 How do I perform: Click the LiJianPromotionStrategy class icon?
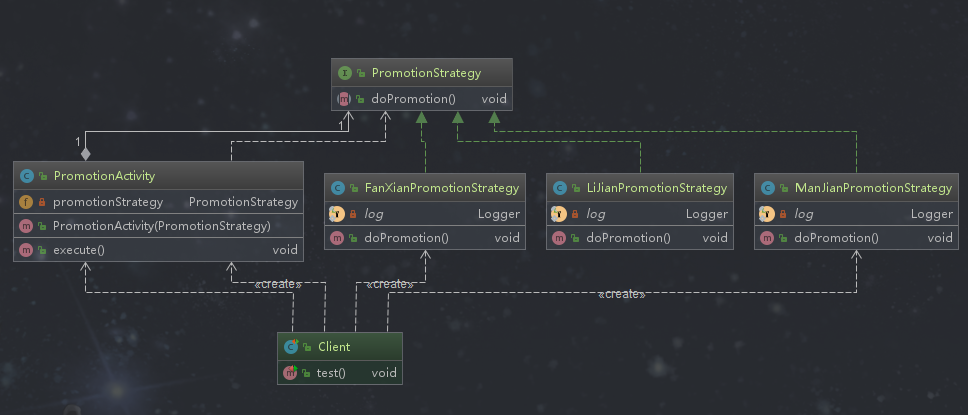[x=560, y=188]
